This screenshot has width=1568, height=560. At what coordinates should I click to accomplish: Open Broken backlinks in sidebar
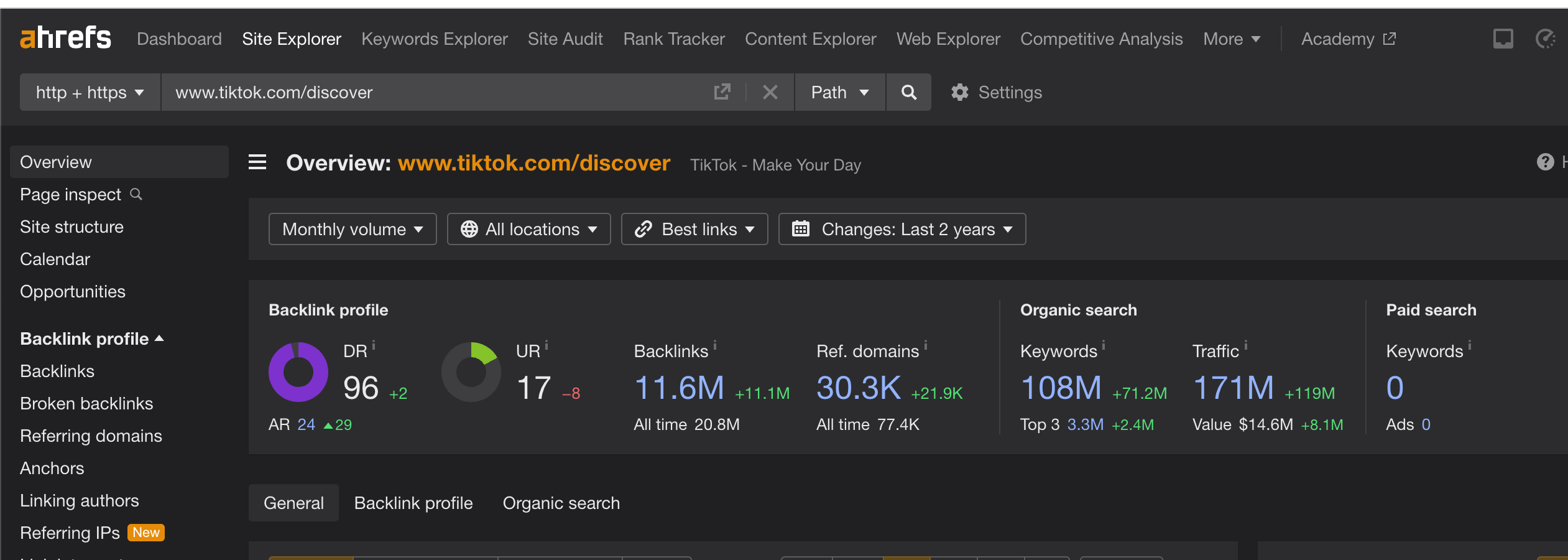coord(86,403)
